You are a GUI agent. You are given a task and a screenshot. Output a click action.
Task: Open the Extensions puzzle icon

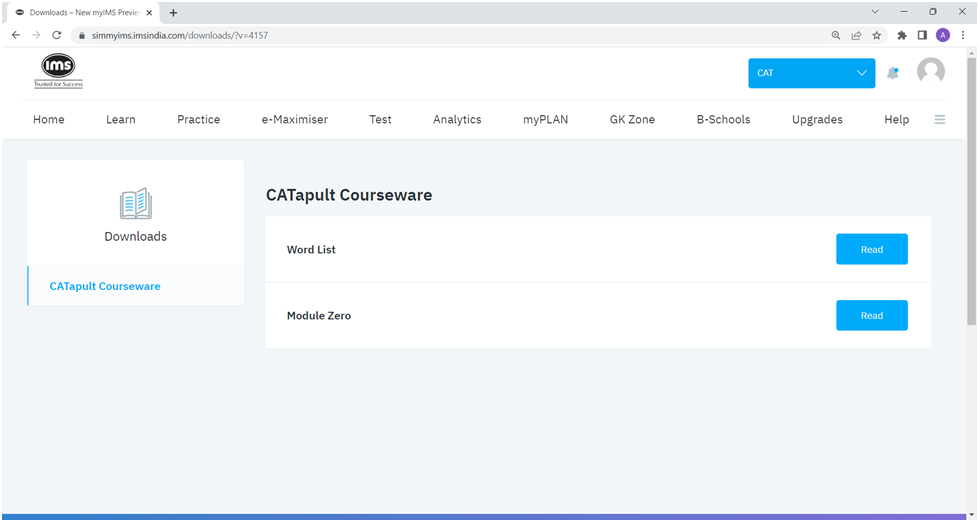tap(902, 35)
